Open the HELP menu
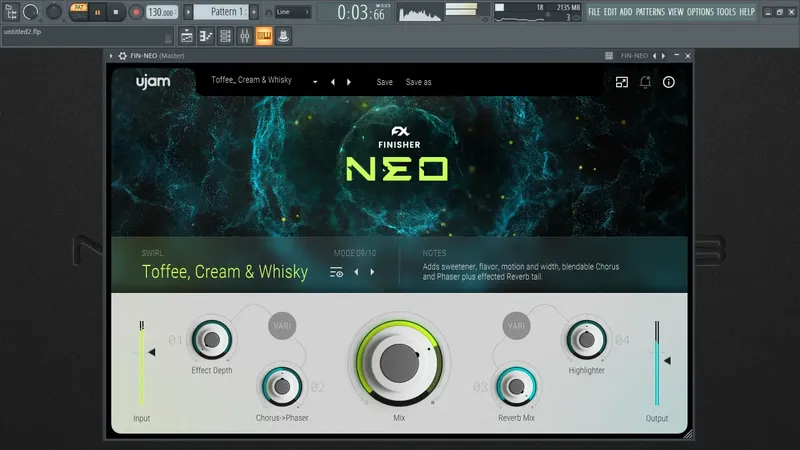 [747, 12]
